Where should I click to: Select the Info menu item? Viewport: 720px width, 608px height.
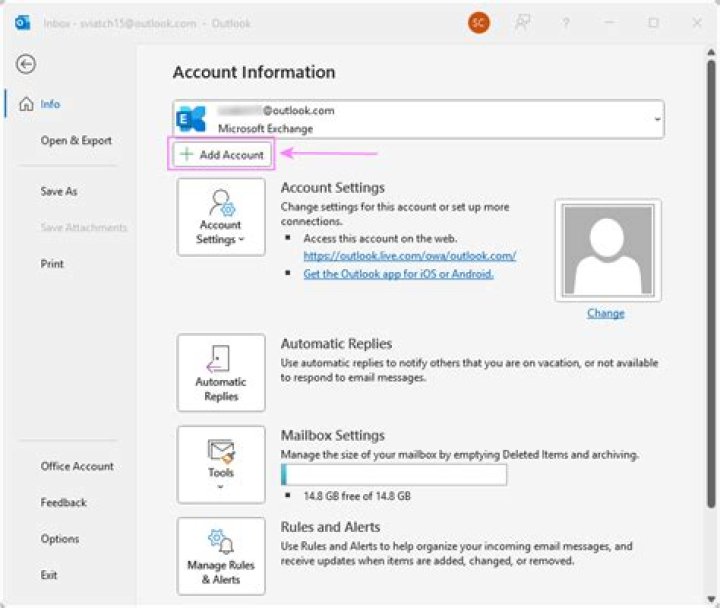(x=50, y=104)
